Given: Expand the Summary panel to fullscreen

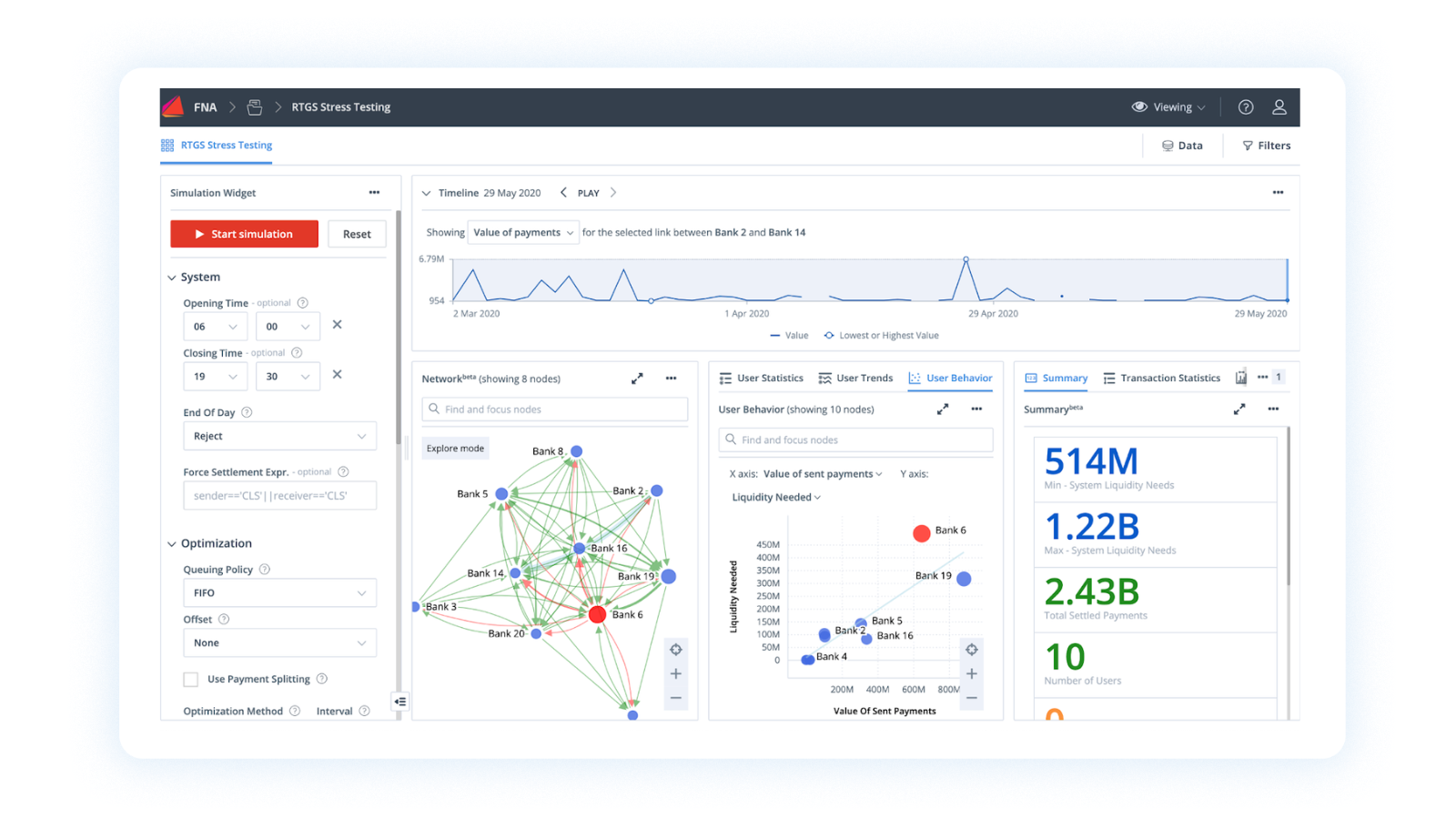Looking at the screenshot, I should [x=1239, y=409].
